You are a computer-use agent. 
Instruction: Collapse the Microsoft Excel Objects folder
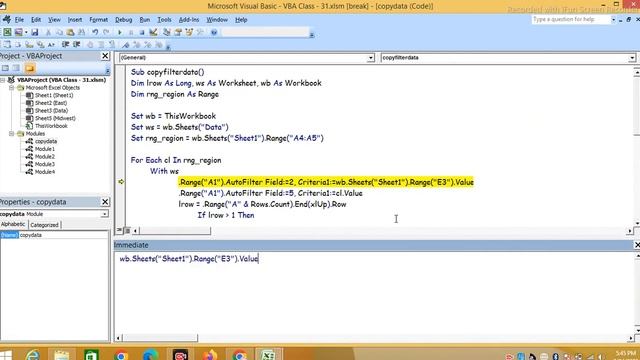(12, 88)
